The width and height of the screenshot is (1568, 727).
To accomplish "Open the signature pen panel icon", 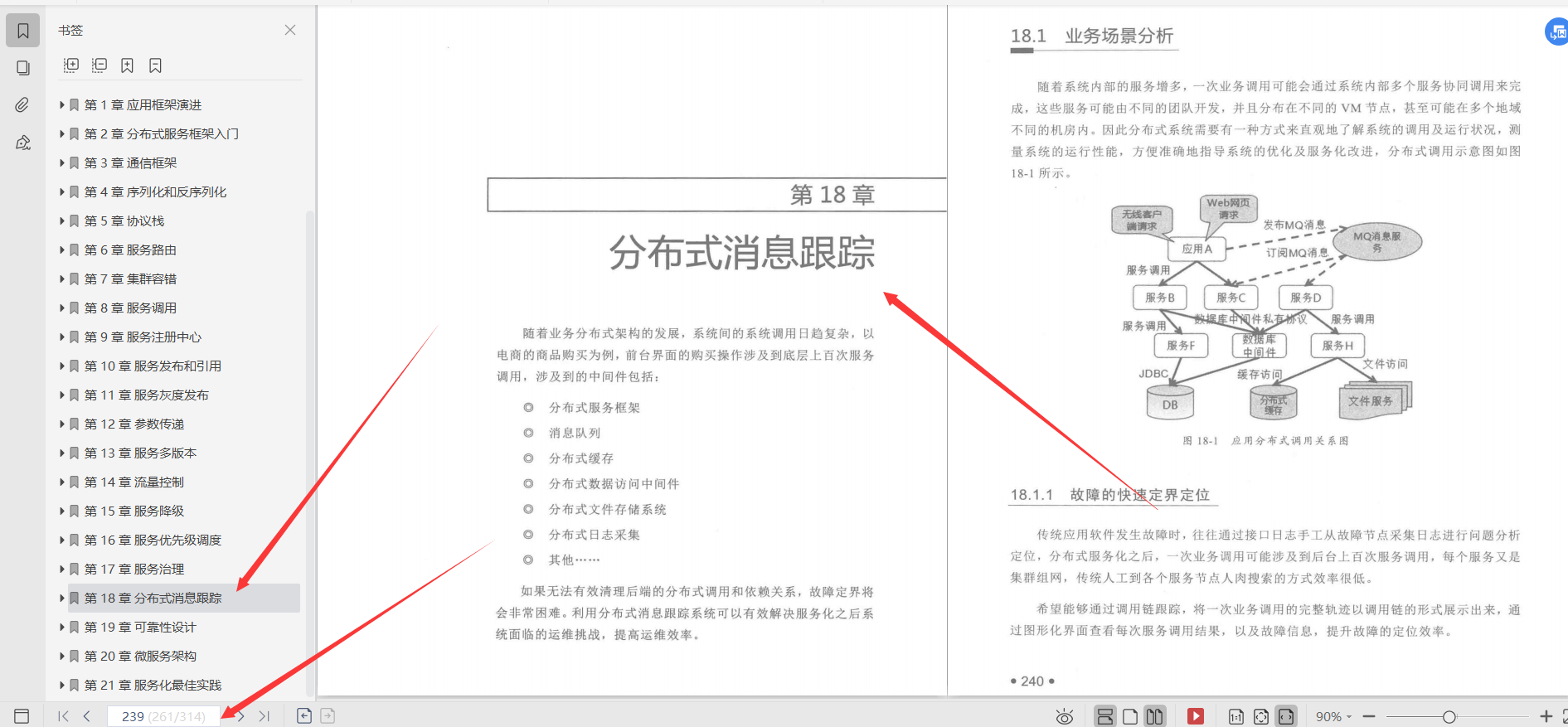I will (x=23, y=143).
